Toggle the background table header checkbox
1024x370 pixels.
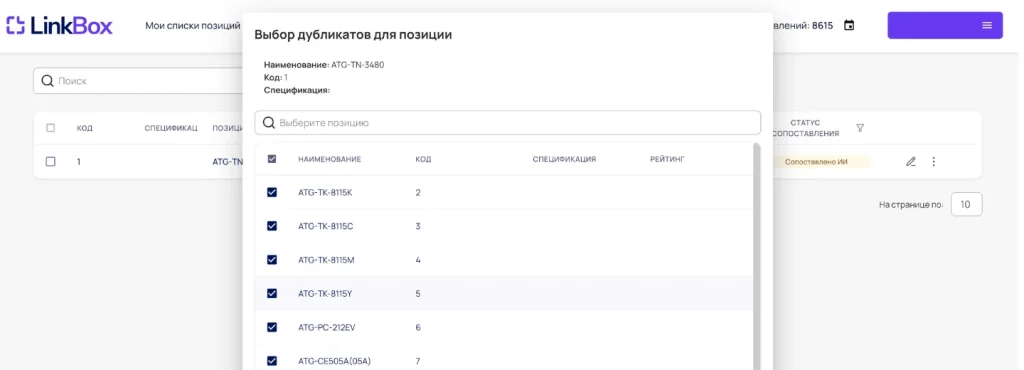50,128
